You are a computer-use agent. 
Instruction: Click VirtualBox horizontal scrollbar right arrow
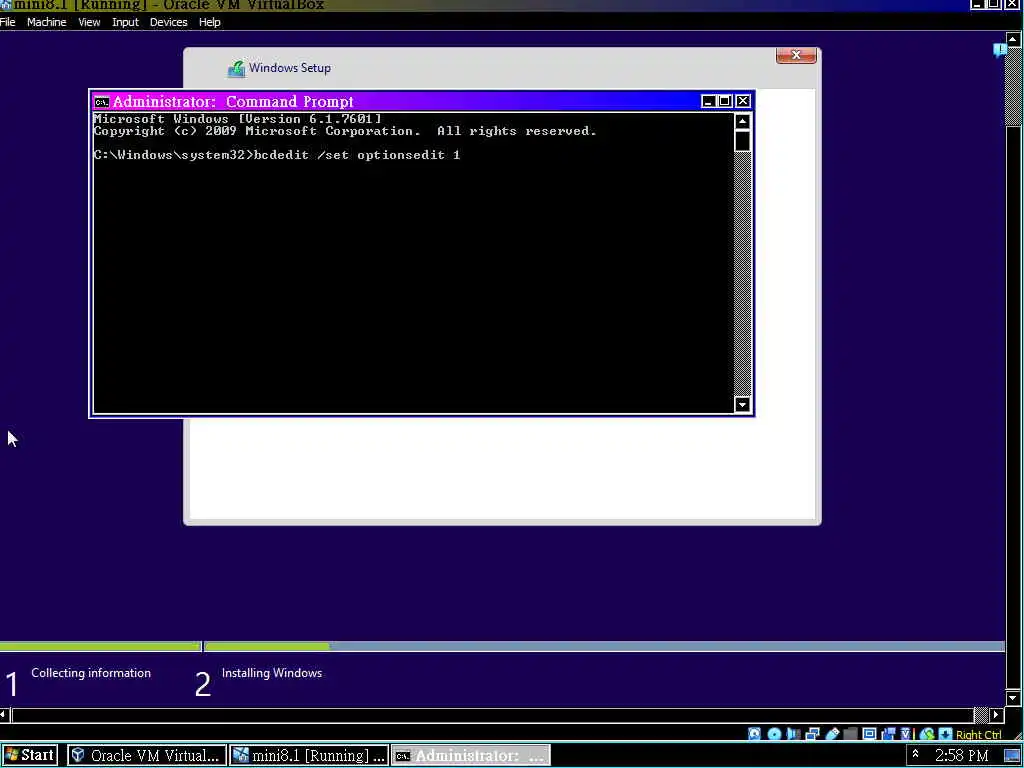(997, 714)
